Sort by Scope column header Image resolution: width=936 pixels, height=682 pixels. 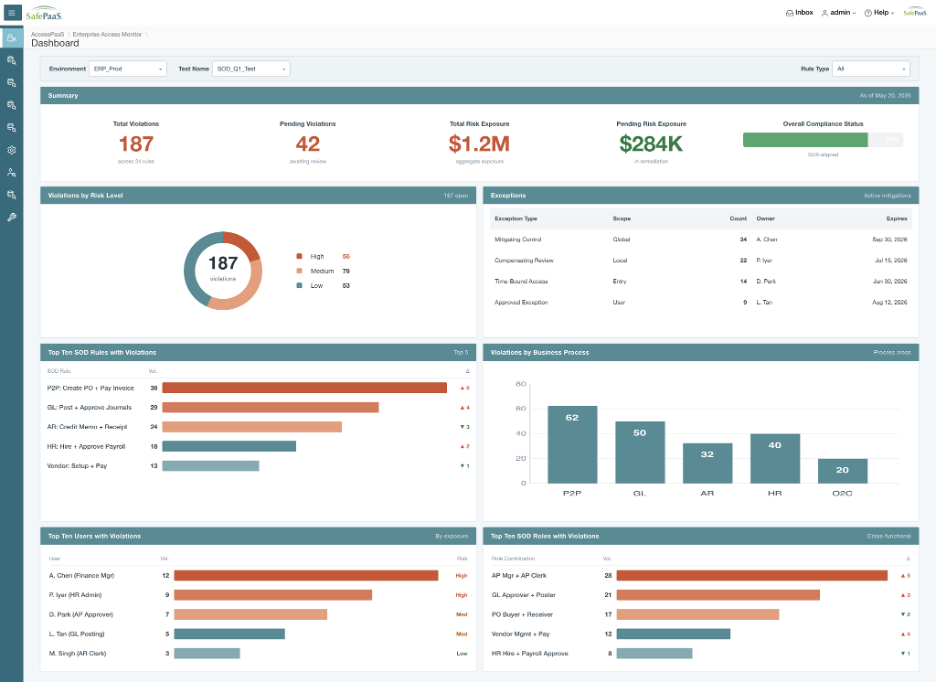click(621, 219)
